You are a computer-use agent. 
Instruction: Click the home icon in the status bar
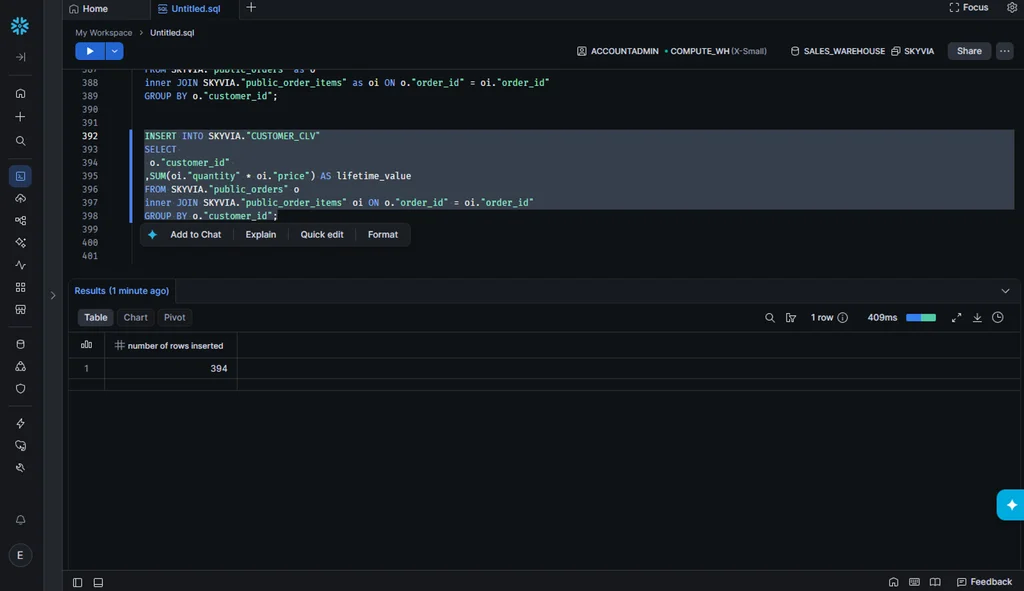click(x=893, y=582)
